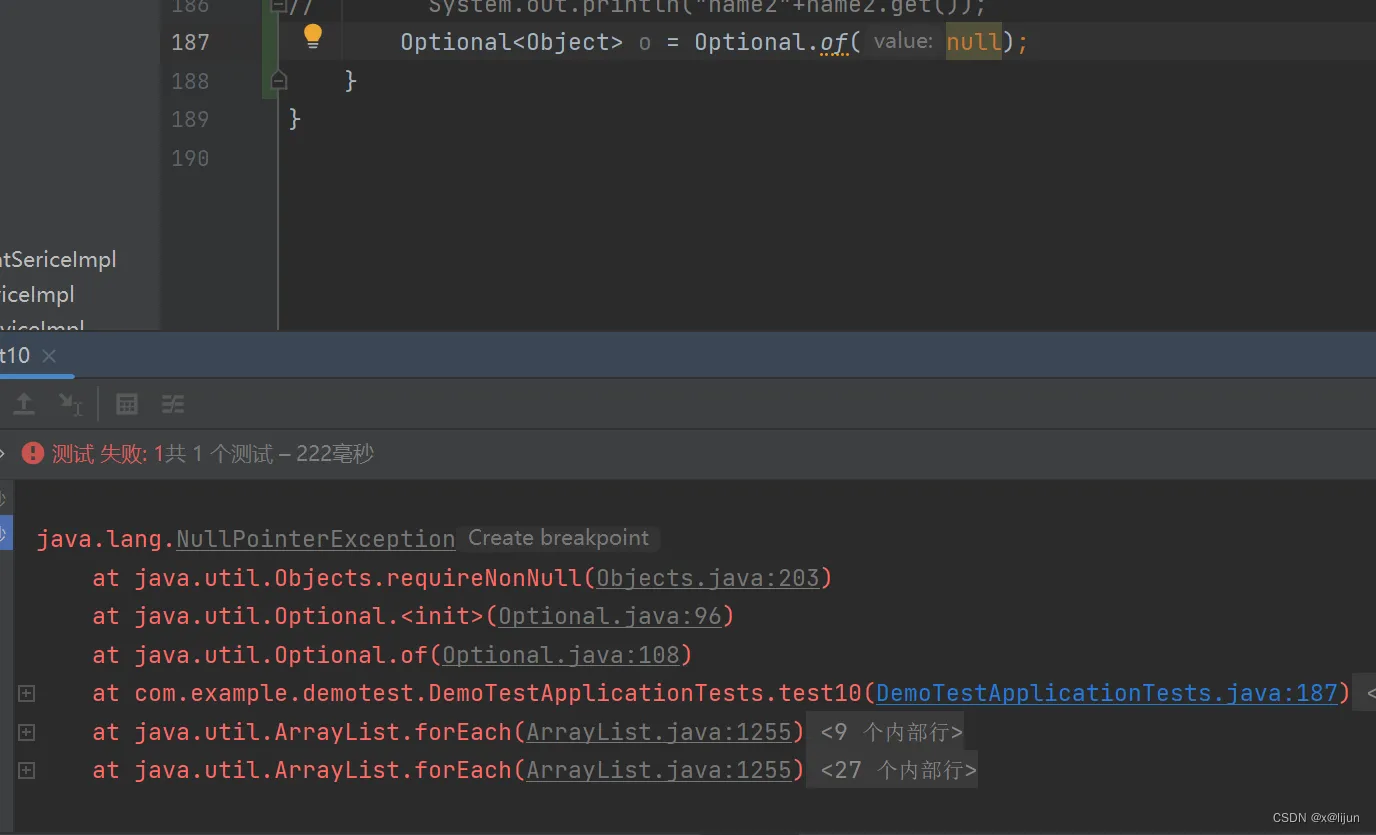Click the Optional<Object> type declaration
Image resolution: width=1376 pixels, height=835 pixels.
coord(511,42)
